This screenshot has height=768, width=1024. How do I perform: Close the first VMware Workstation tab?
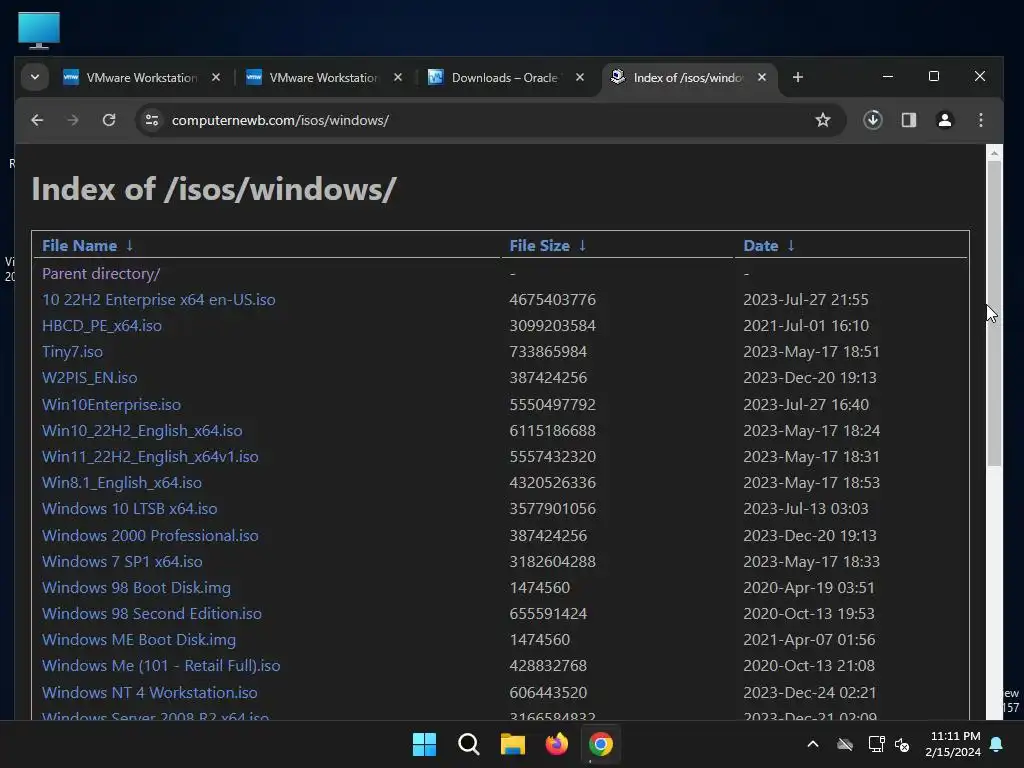tap(216, 77)
